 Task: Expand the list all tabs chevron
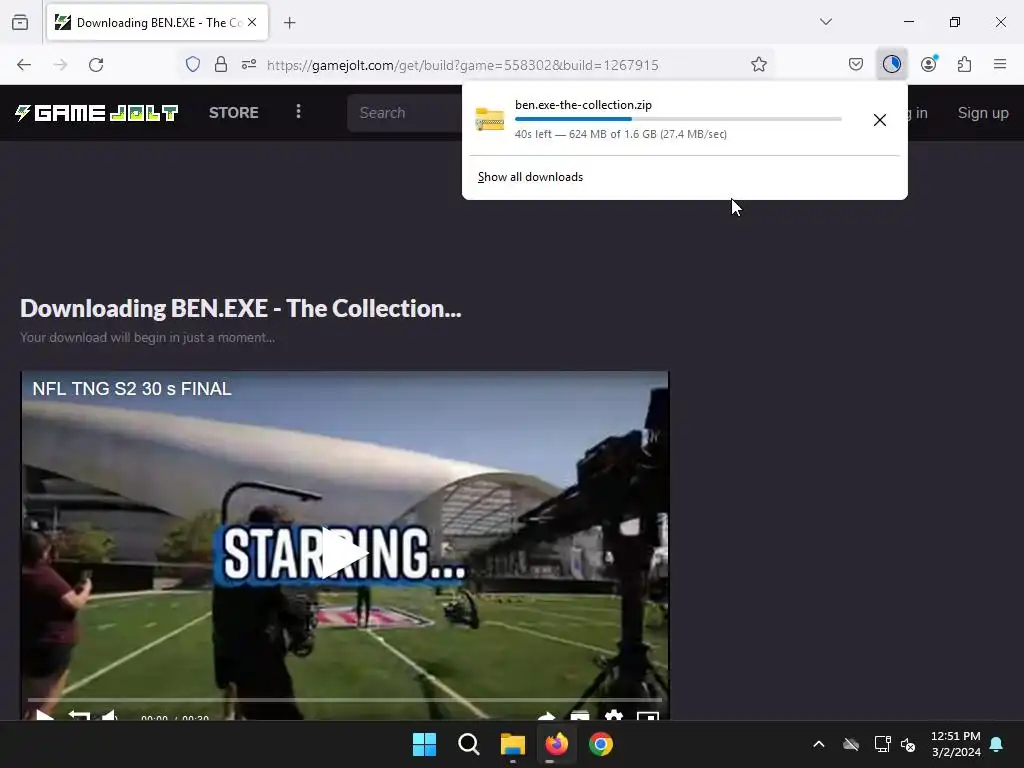[x=825, y=22]
